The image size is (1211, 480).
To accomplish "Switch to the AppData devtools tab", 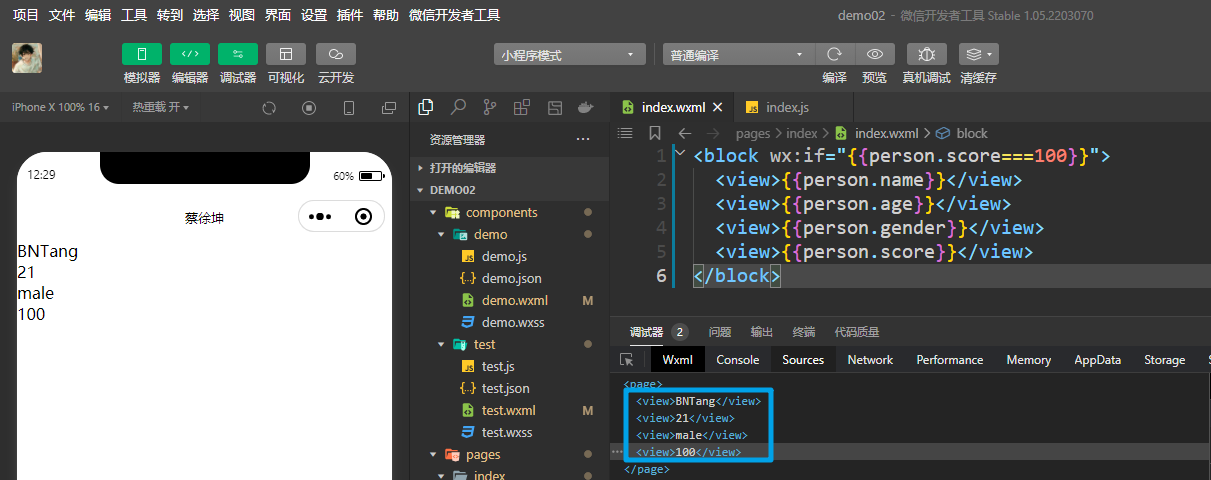I will (x=1097, y=360).
